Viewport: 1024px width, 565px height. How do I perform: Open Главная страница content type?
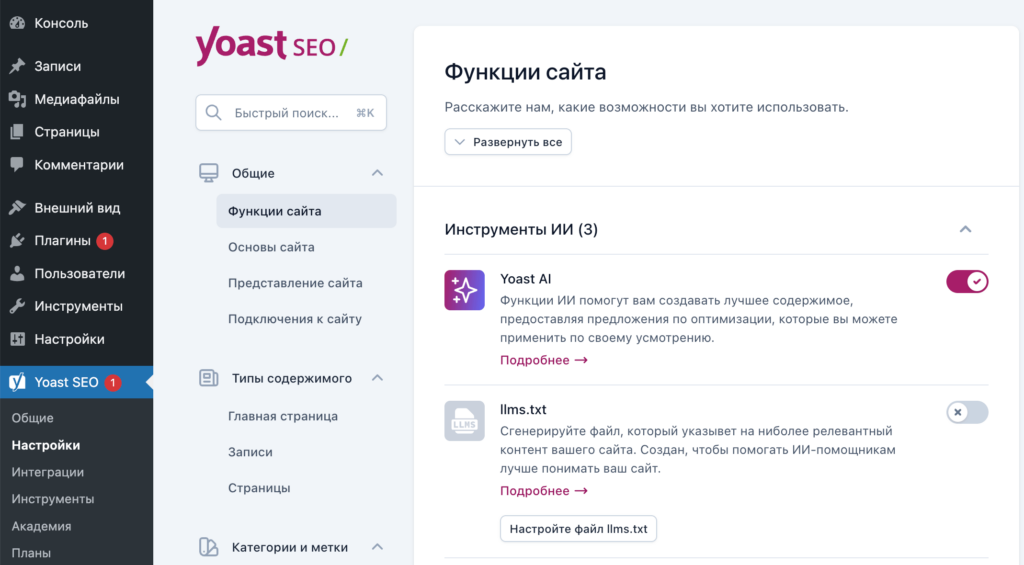[283, 416]
